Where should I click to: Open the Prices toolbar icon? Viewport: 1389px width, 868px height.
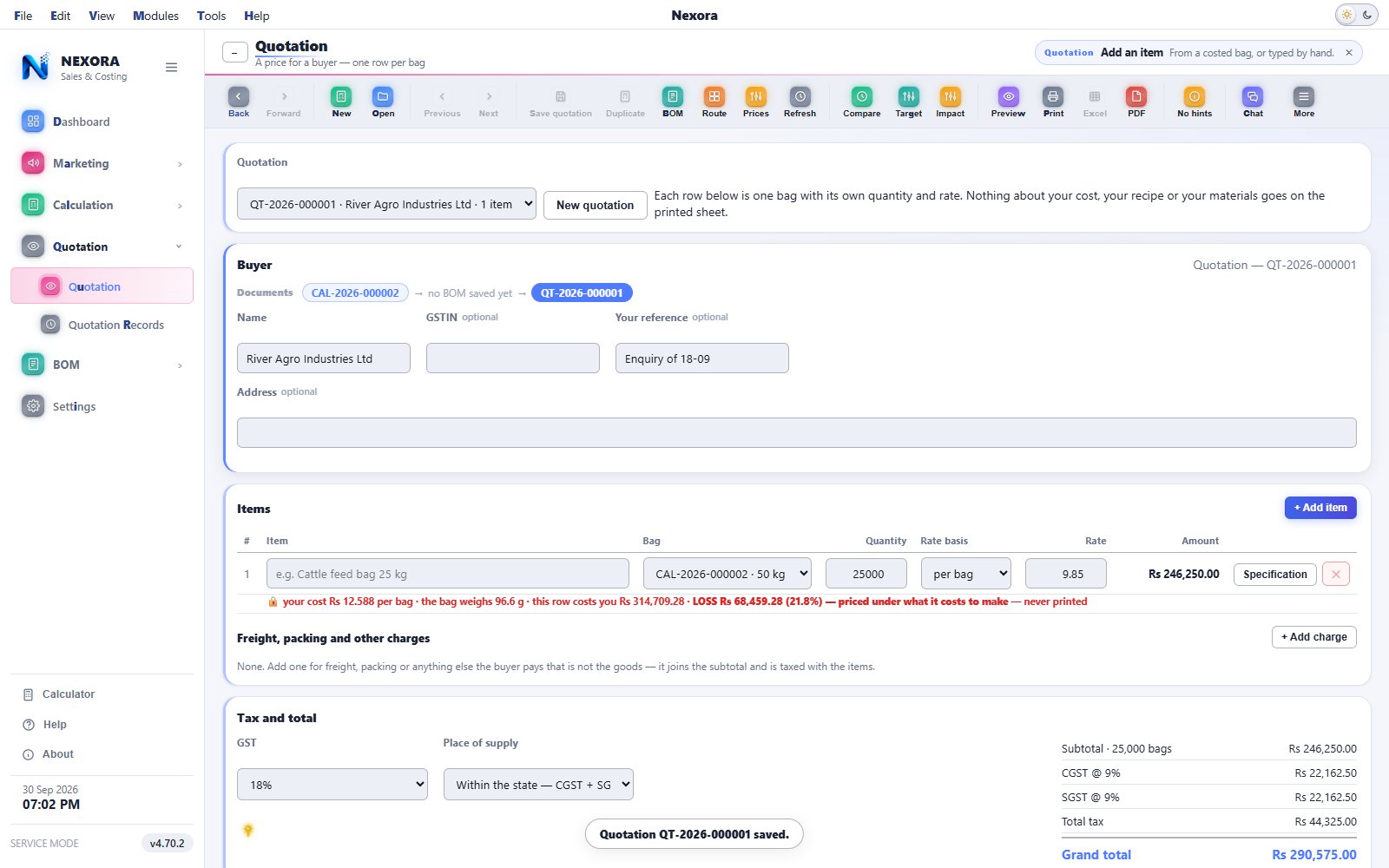point(756,102)
